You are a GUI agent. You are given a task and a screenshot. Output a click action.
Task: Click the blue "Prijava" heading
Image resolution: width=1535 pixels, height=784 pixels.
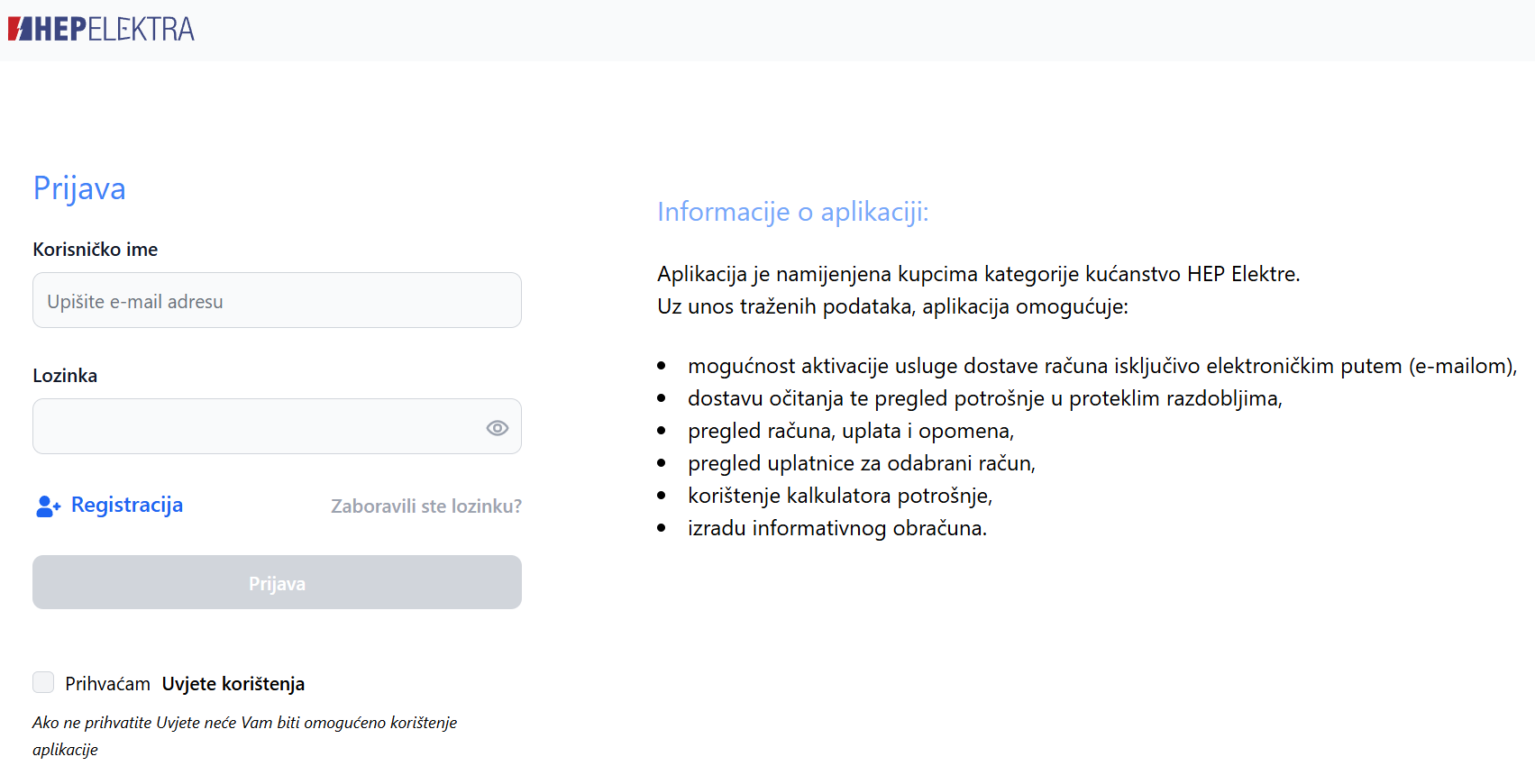click(x=79, y=188)
